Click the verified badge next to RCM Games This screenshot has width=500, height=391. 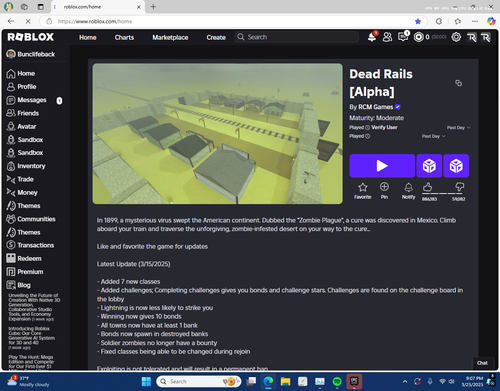pyautogui.click(x=398, y=107)
